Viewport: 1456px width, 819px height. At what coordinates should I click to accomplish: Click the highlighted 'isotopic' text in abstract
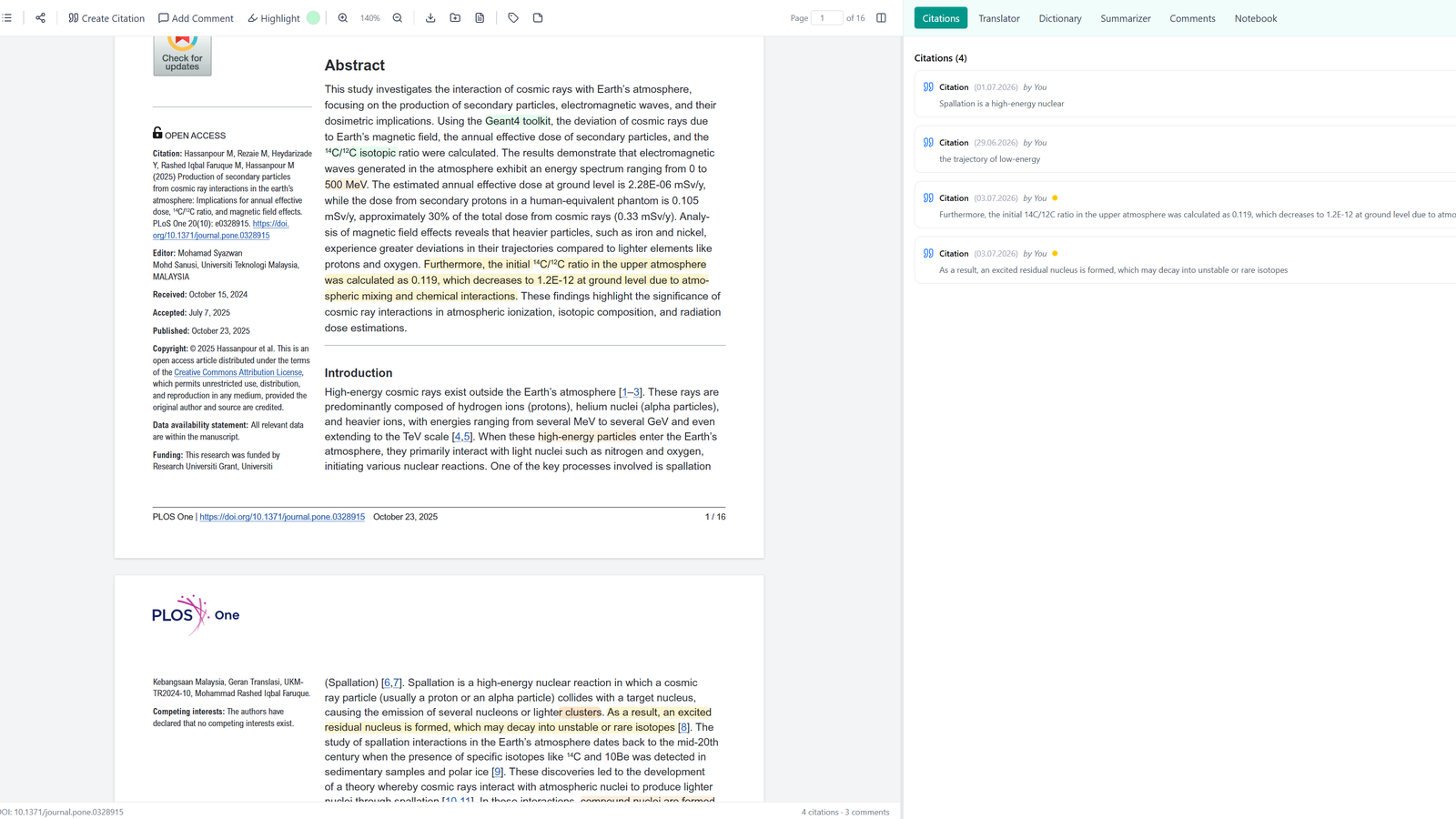378,153
